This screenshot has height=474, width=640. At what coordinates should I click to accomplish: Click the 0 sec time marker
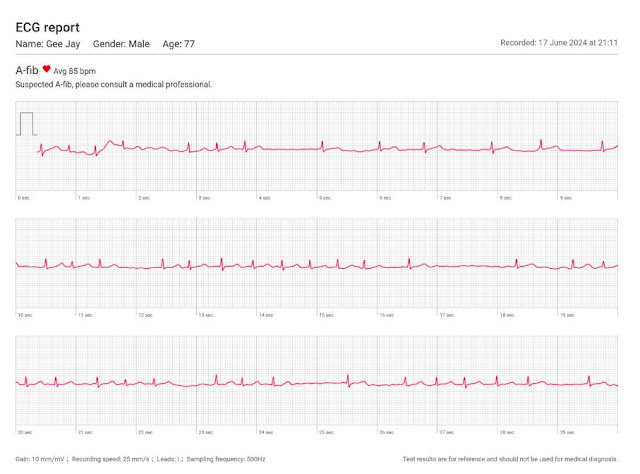coord(23,198)
